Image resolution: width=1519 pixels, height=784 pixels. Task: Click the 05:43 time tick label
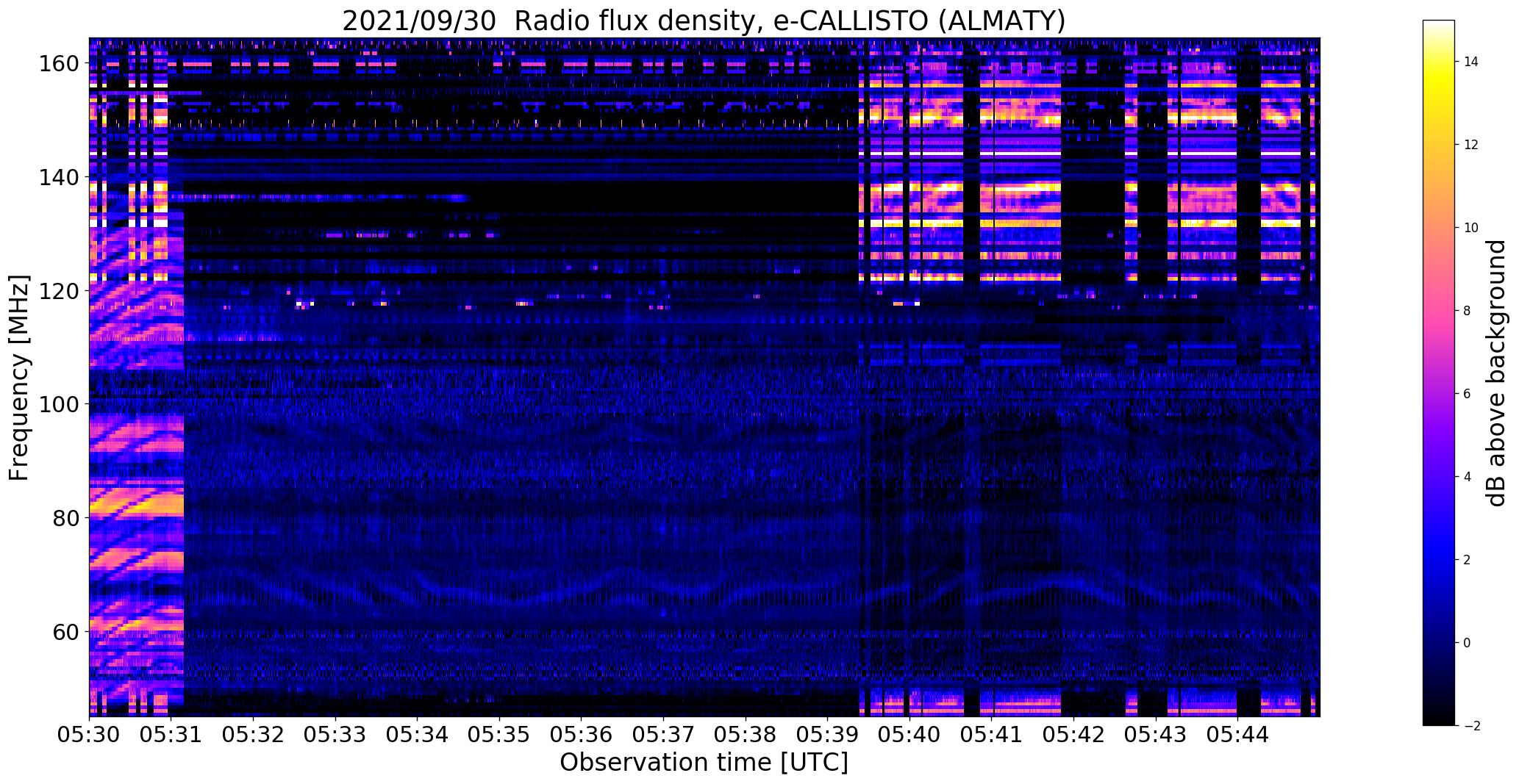(1156, 735)
